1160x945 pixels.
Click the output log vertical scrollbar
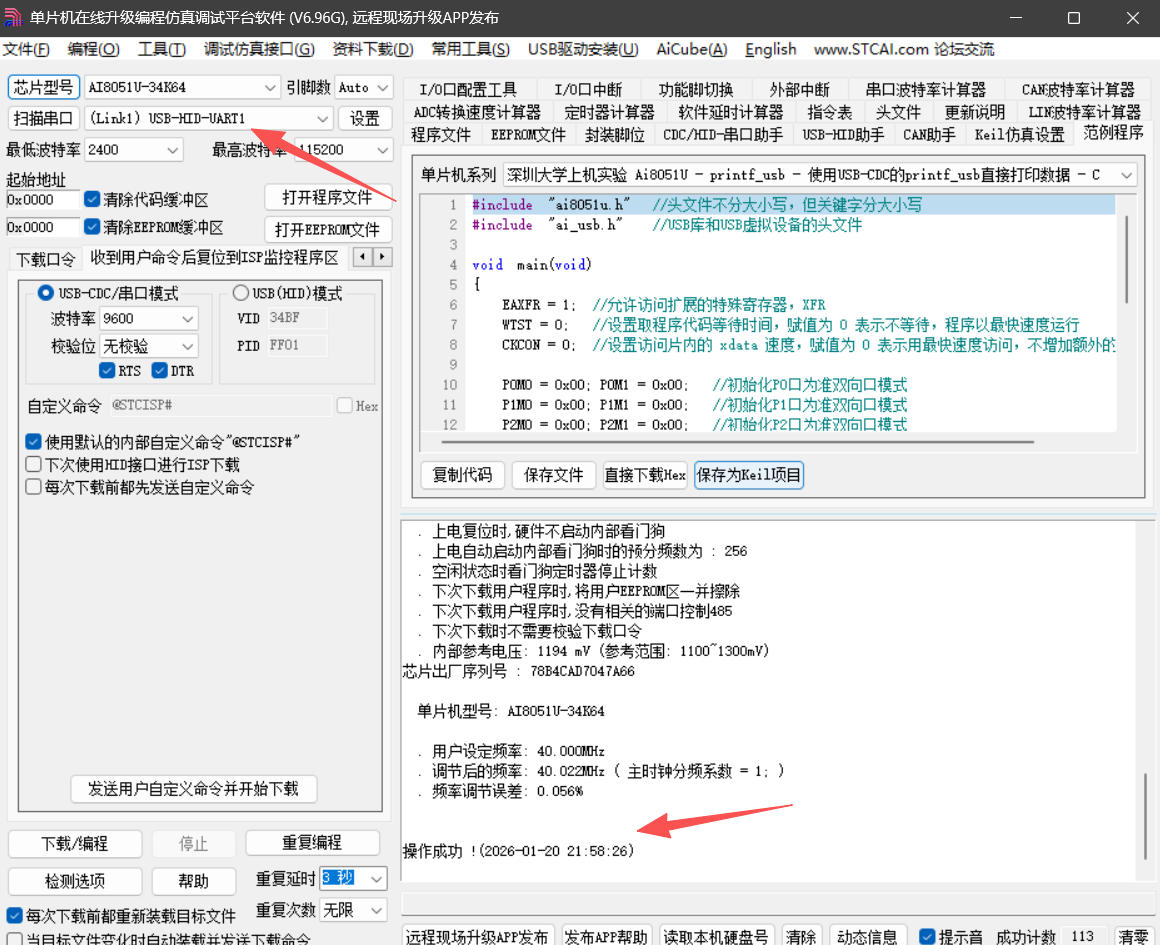coord(1145,820)
